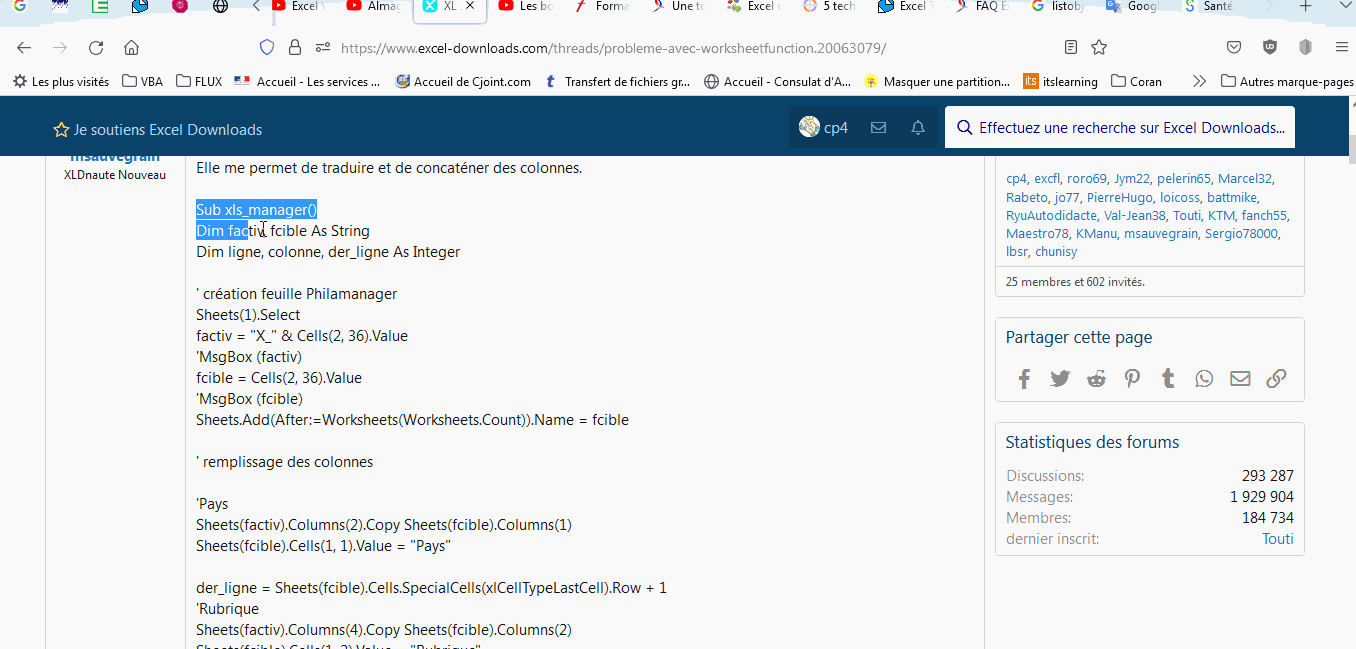Switch to the 5 tech tab
Screen dimensions: 1356x649
[831, 7]
